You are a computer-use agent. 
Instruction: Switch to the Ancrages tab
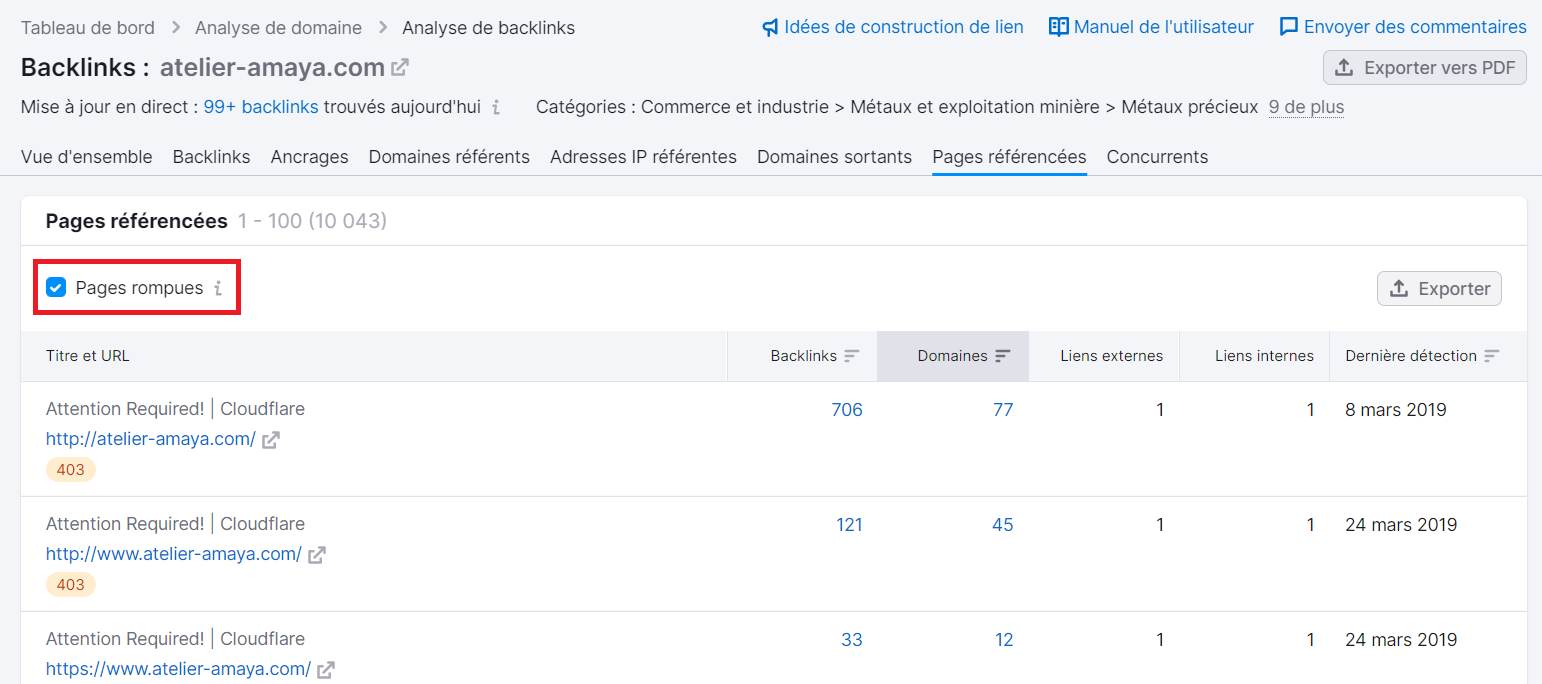coord(309,157)
